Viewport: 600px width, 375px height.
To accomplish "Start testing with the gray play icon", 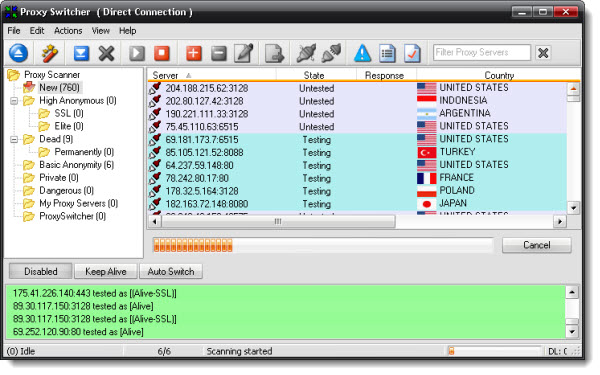I will coord(137,53).
